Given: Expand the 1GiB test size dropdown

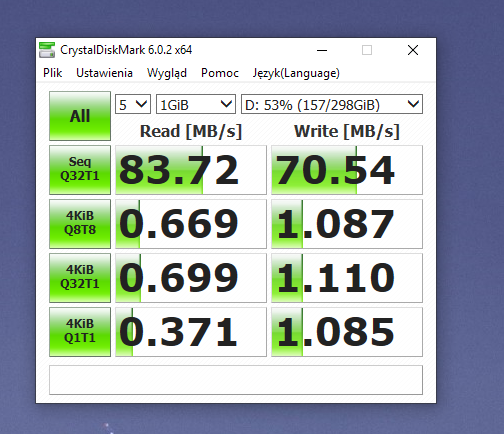Looking at the screenshot, I should [x=196, y=104].
